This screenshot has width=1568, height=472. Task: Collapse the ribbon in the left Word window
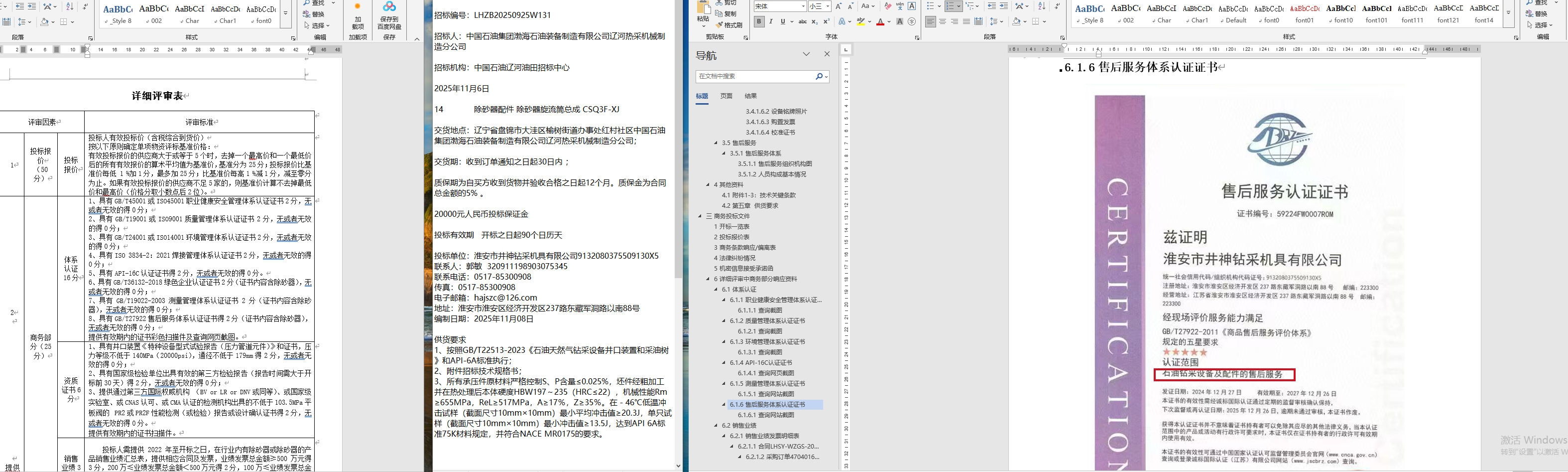(x=417, y=38)
